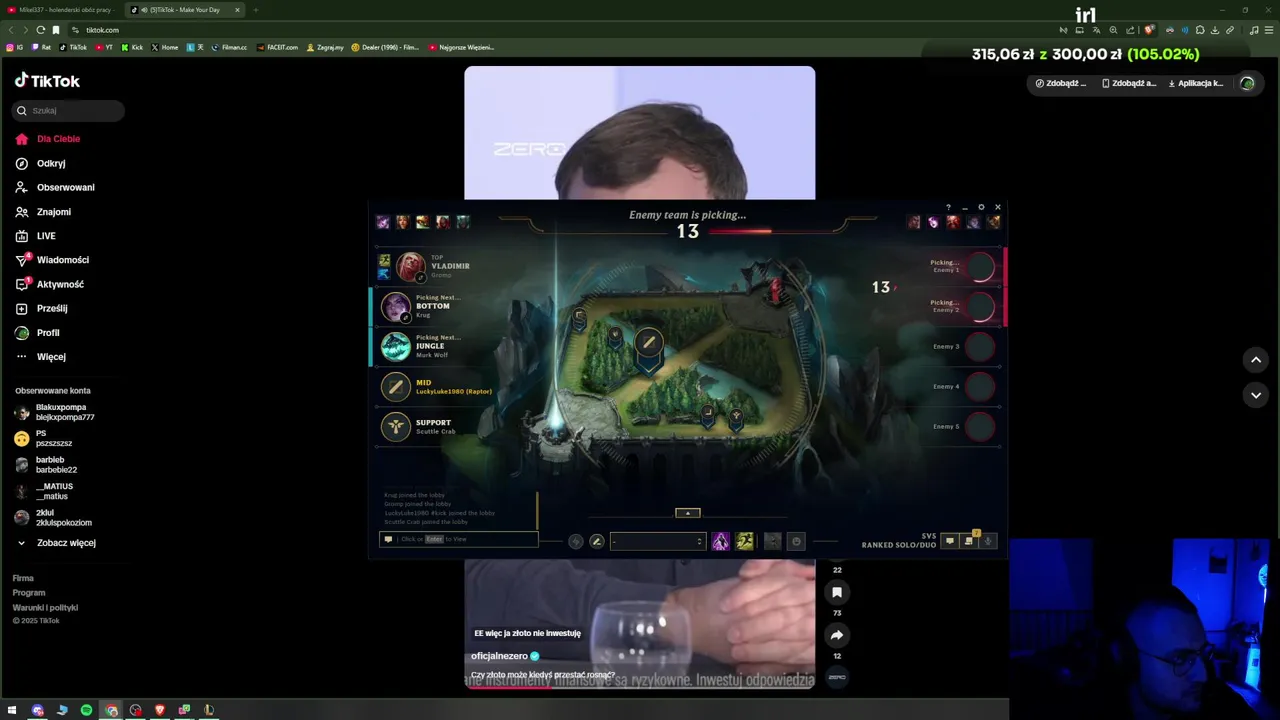Click the browser translate page icon

coord(1095,30)
